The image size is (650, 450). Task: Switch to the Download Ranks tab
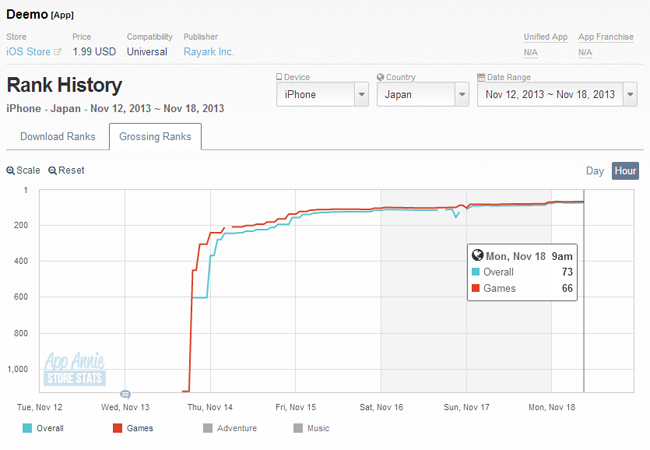coord(58,136)
